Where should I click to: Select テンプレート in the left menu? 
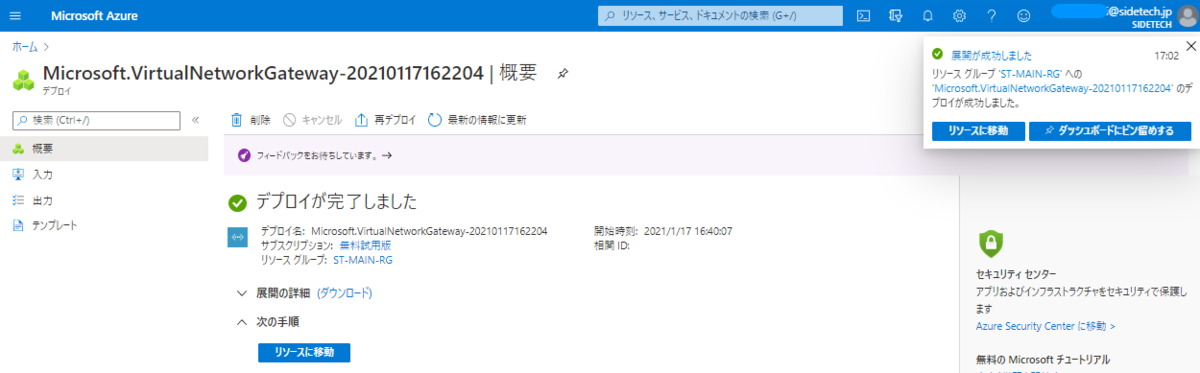click(x=104, y=226)
